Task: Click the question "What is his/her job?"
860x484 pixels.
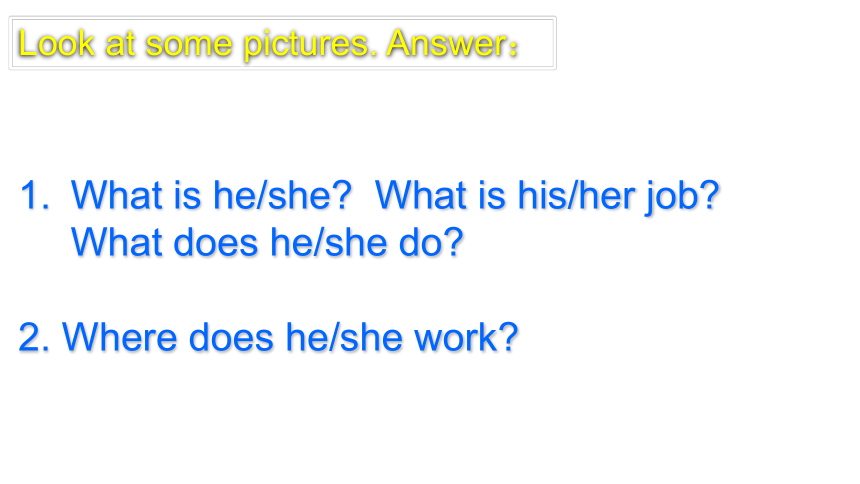Action: point(547,196)
